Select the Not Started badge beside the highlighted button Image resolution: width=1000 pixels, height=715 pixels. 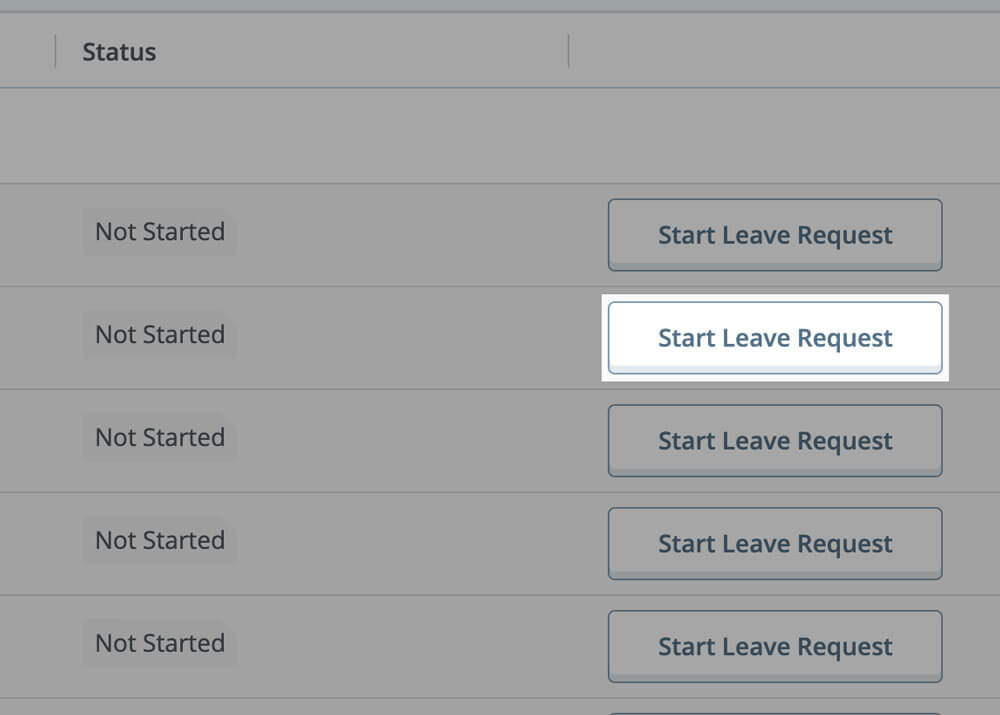(159, 334)
